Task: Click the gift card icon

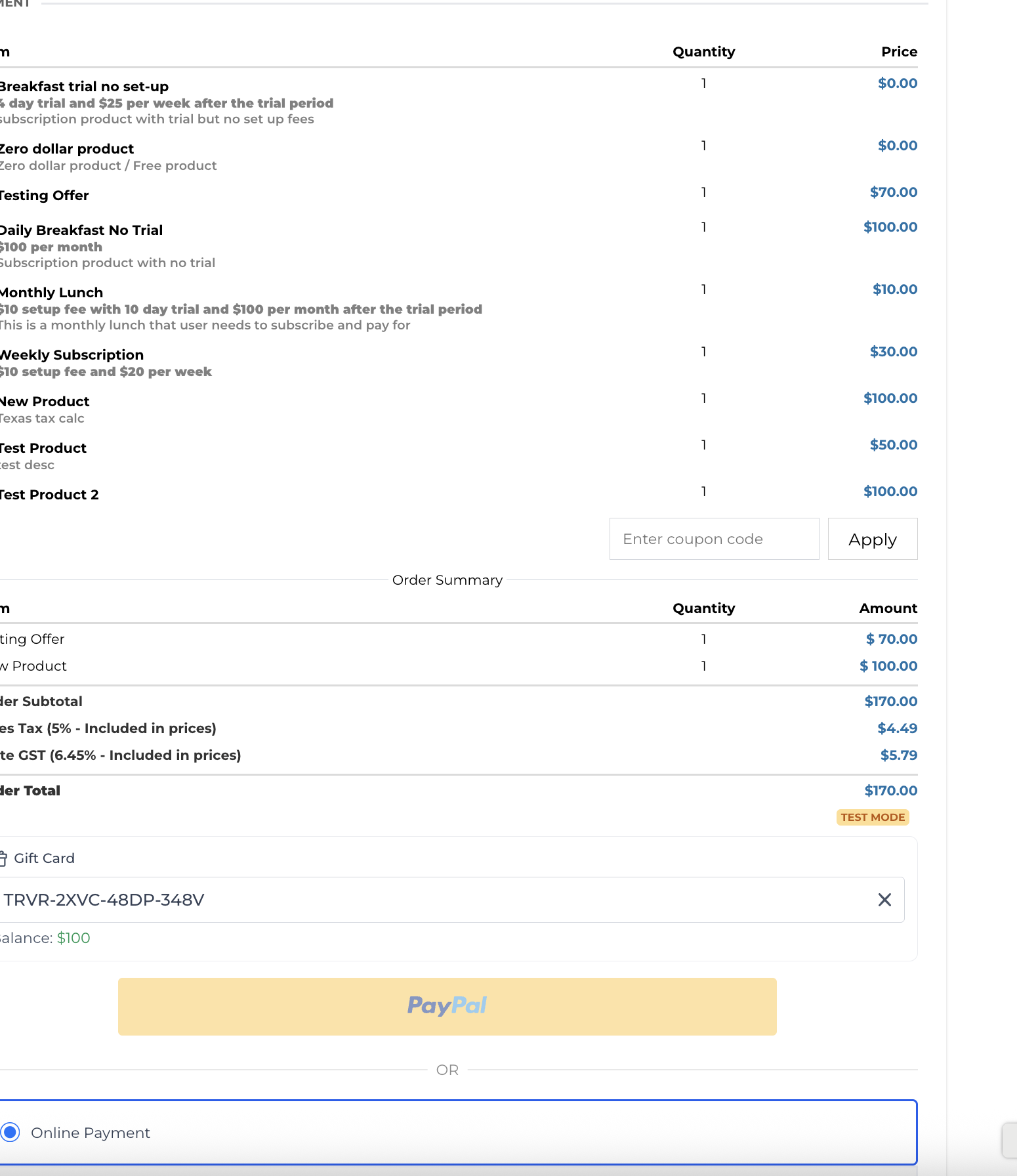Action: [x=3, y=858]
